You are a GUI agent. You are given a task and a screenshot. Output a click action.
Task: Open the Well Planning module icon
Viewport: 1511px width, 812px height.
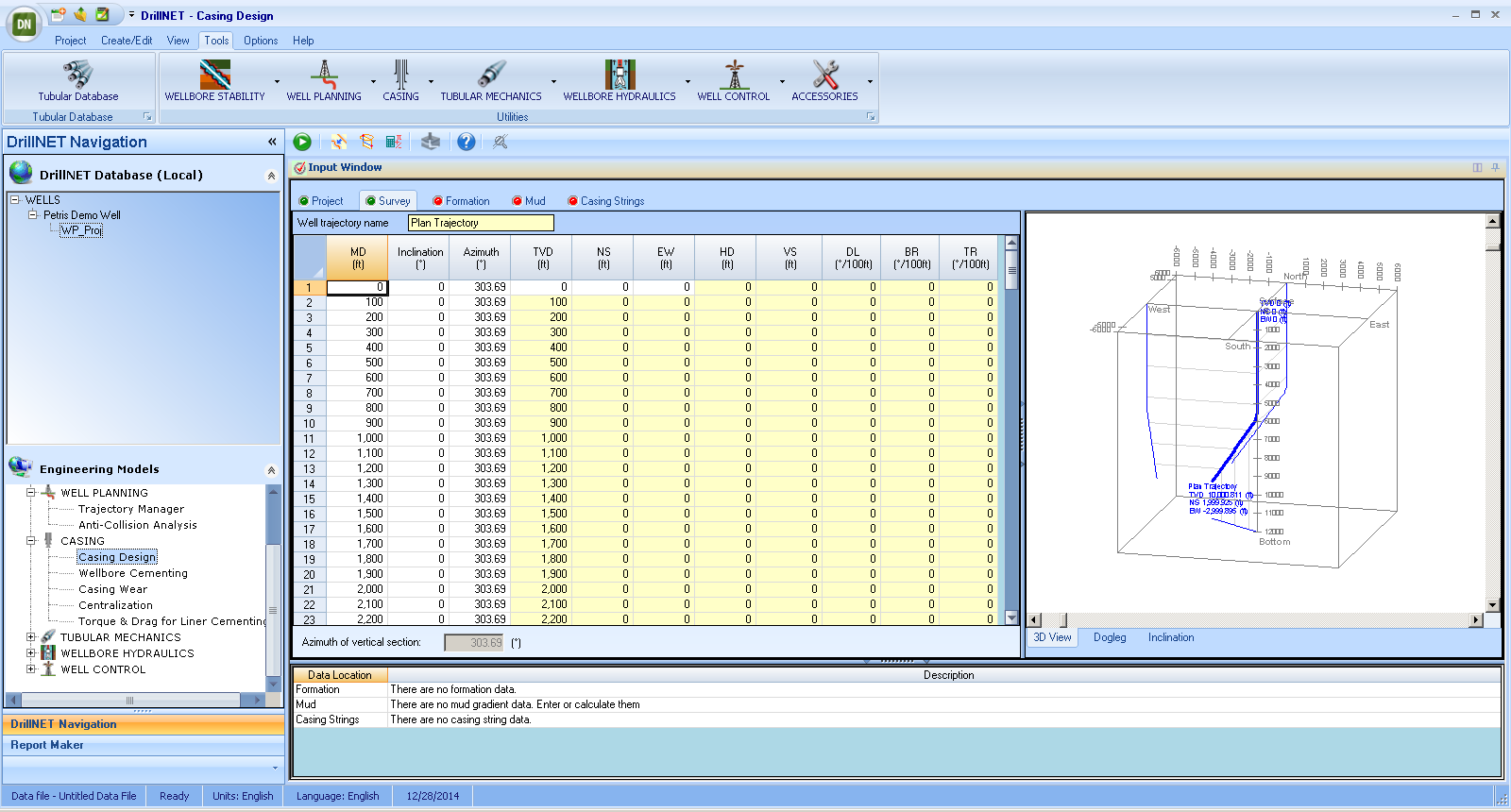pyautogui.click(x=324, y=76)
